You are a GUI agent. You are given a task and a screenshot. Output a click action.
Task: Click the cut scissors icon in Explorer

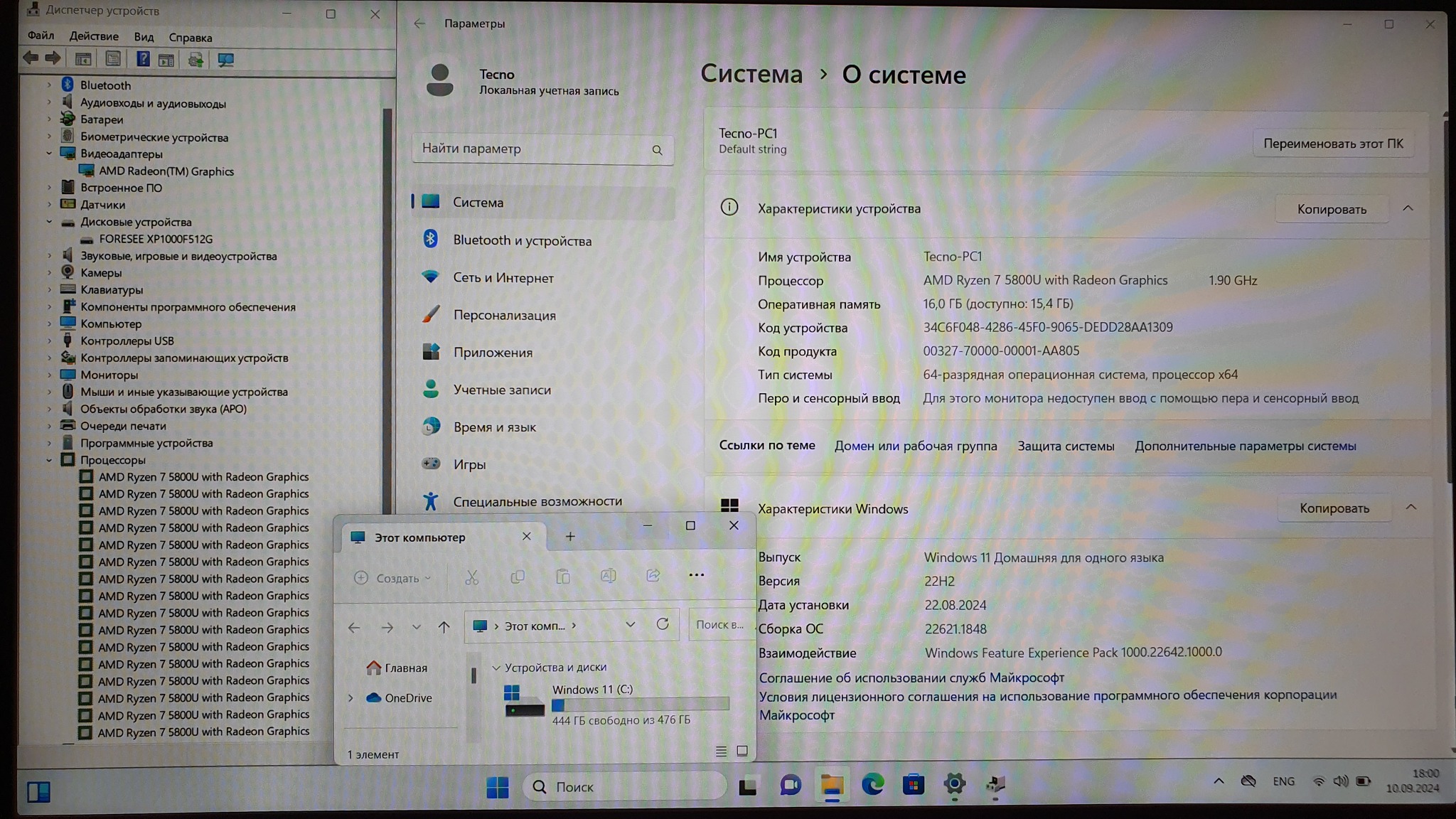(x=471, y=577)
